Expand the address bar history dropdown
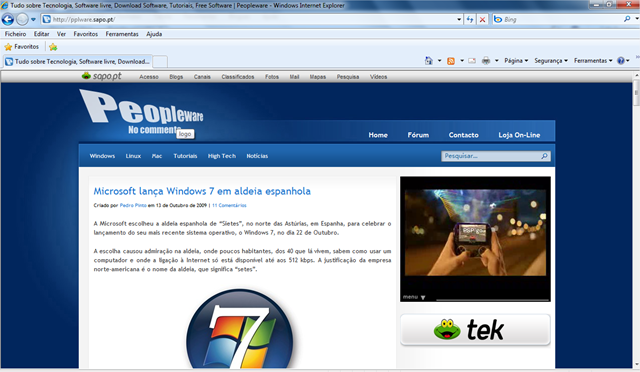The width and height of the screenshot is (640, 372). click(459, 19)
